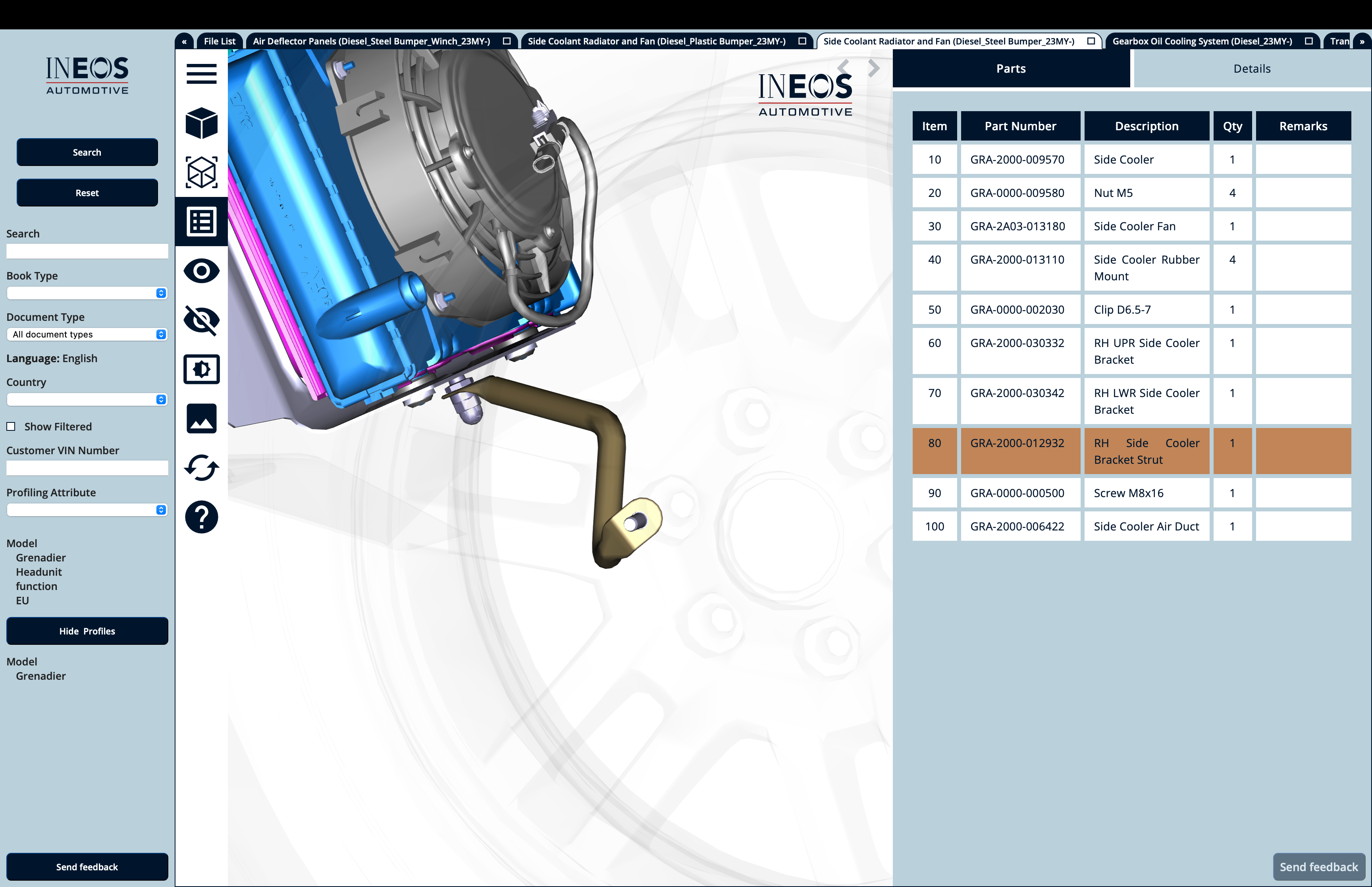Select the wireframe cube fit icon
Image resolution: width=1372 pixels, height=887 pixels.
point(201,172)
